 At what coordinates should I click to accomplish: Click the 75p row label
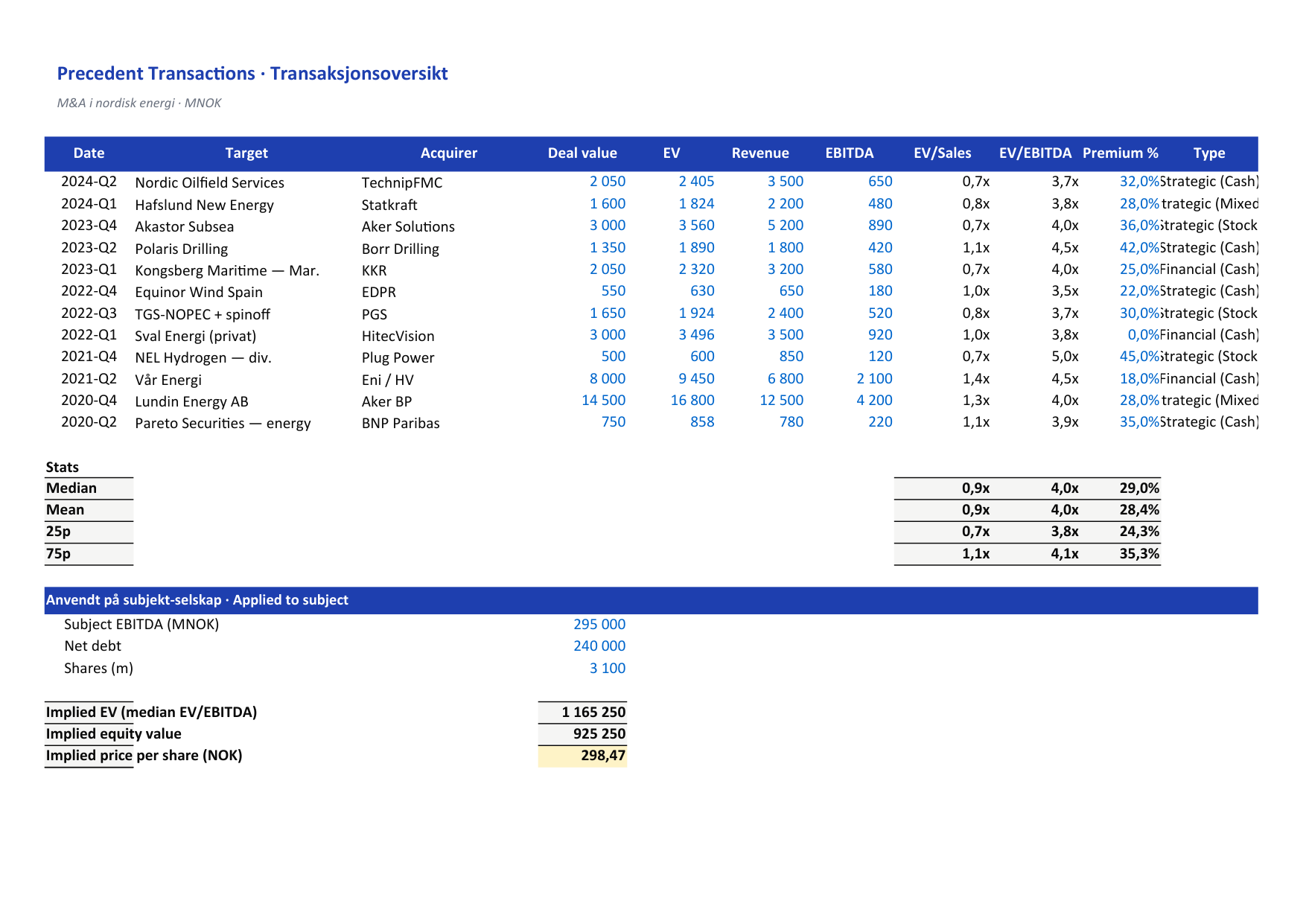(58, 553)
